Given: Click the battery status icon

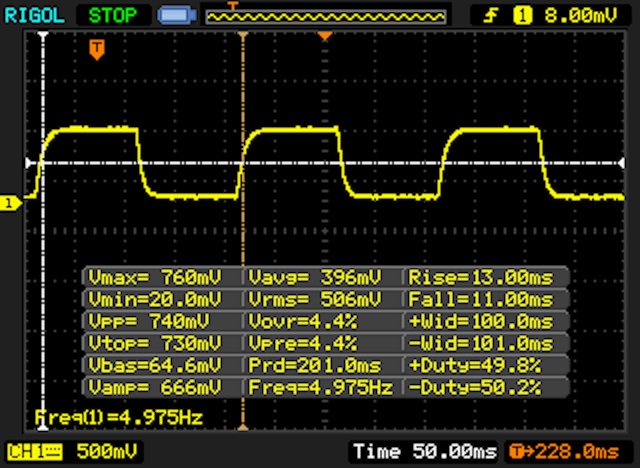Looking at the screenshot, I should point(177,16).
